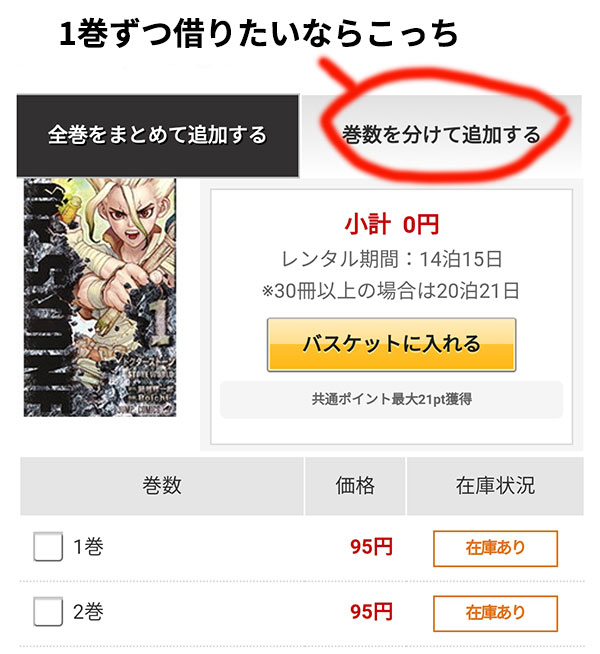
Task: Click the 在庫状況 column header
Action: click(495, 486)
